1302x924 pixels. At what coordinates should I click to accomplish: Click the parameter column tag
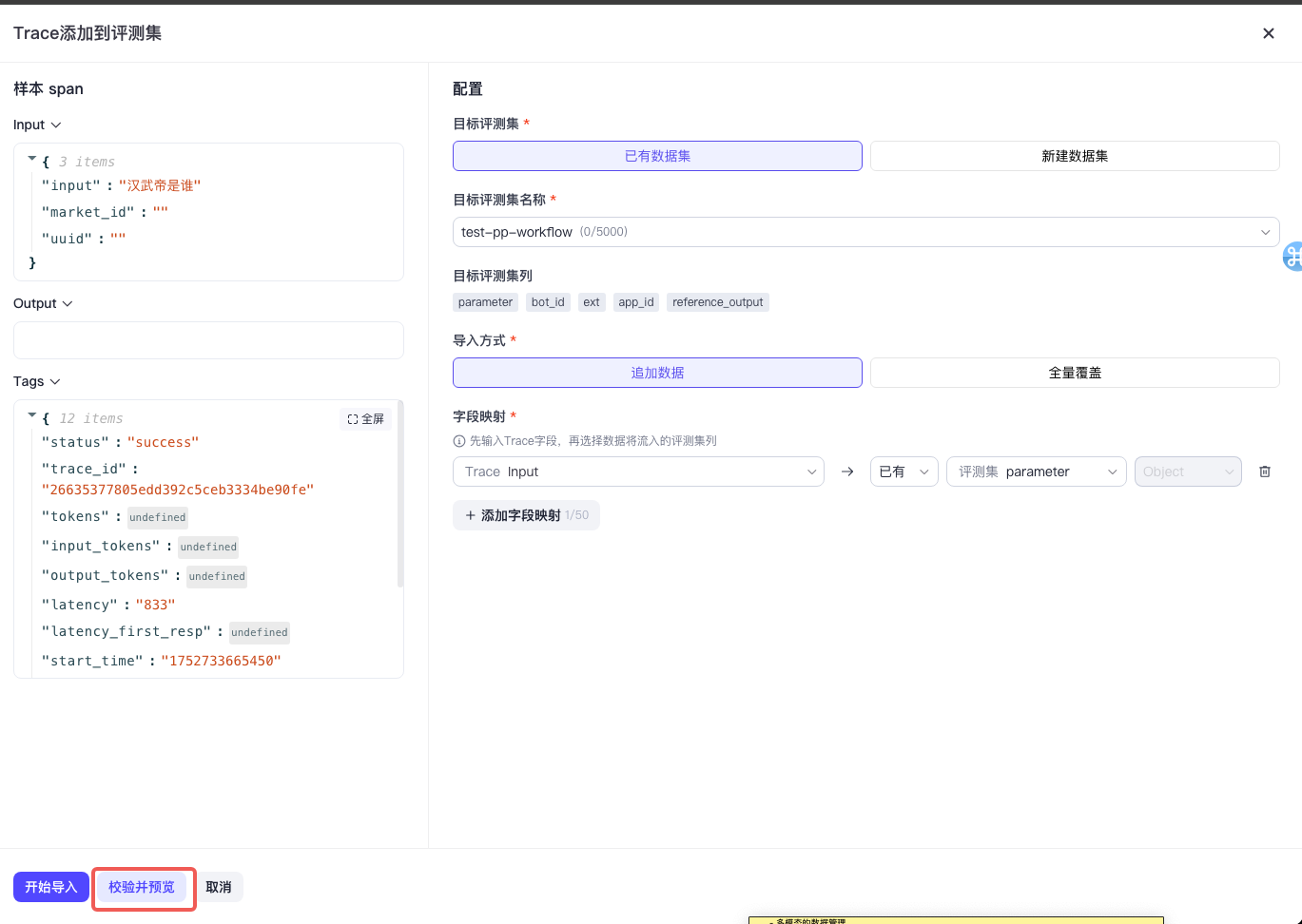[x=485, y=302]
